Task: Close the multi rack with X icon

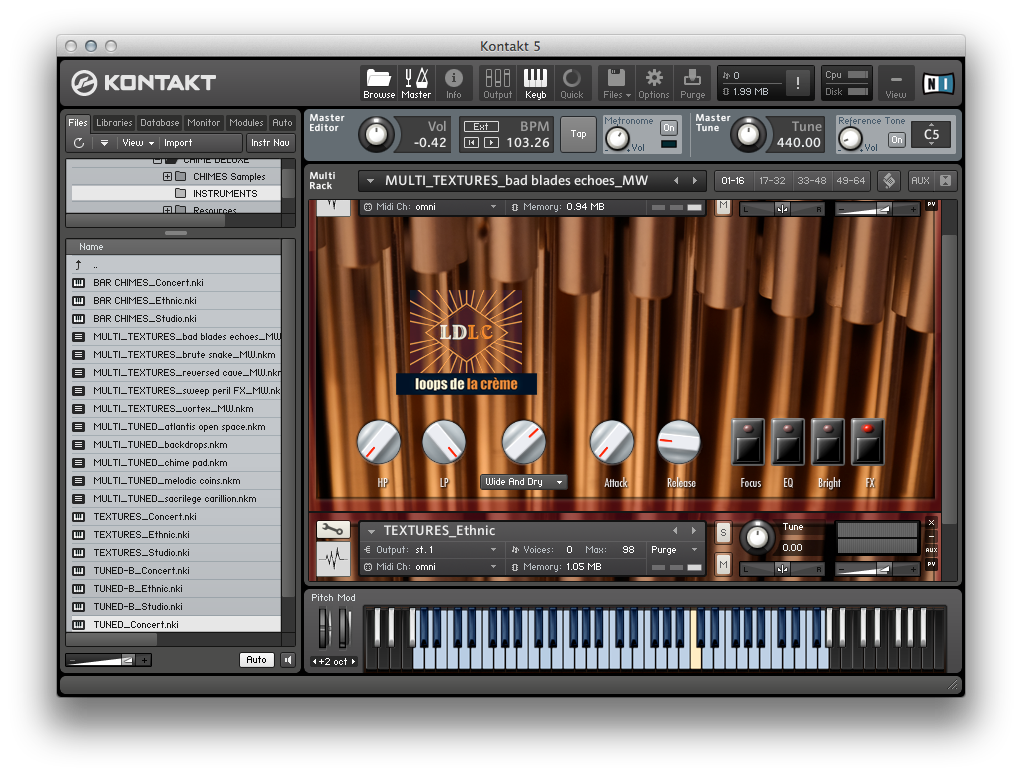Action: pyautogui.click(x=945, y=180)
